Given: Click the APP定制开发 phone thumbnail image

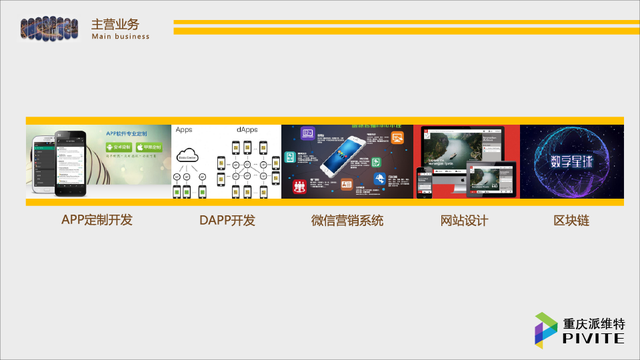Looking at the screenshot, I should coord(98,162).
